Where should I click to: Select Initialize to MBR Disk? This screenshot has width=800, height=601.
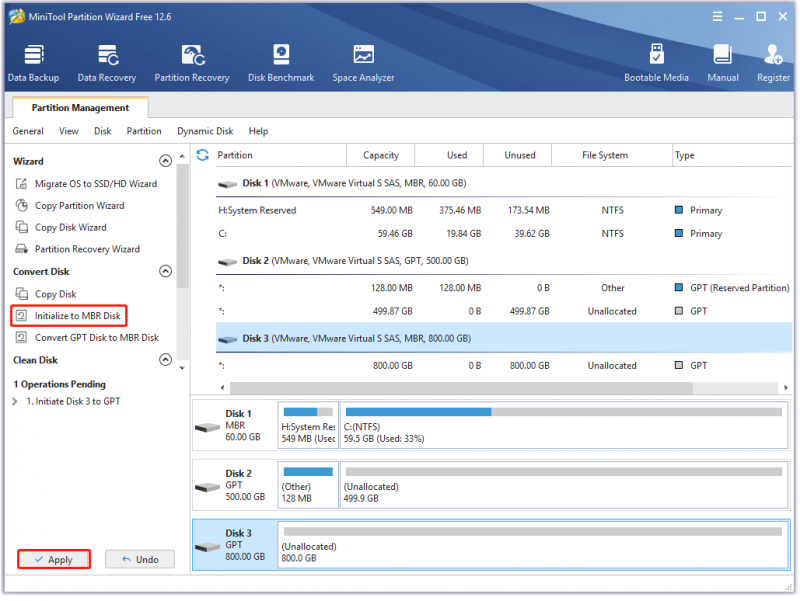69,316
